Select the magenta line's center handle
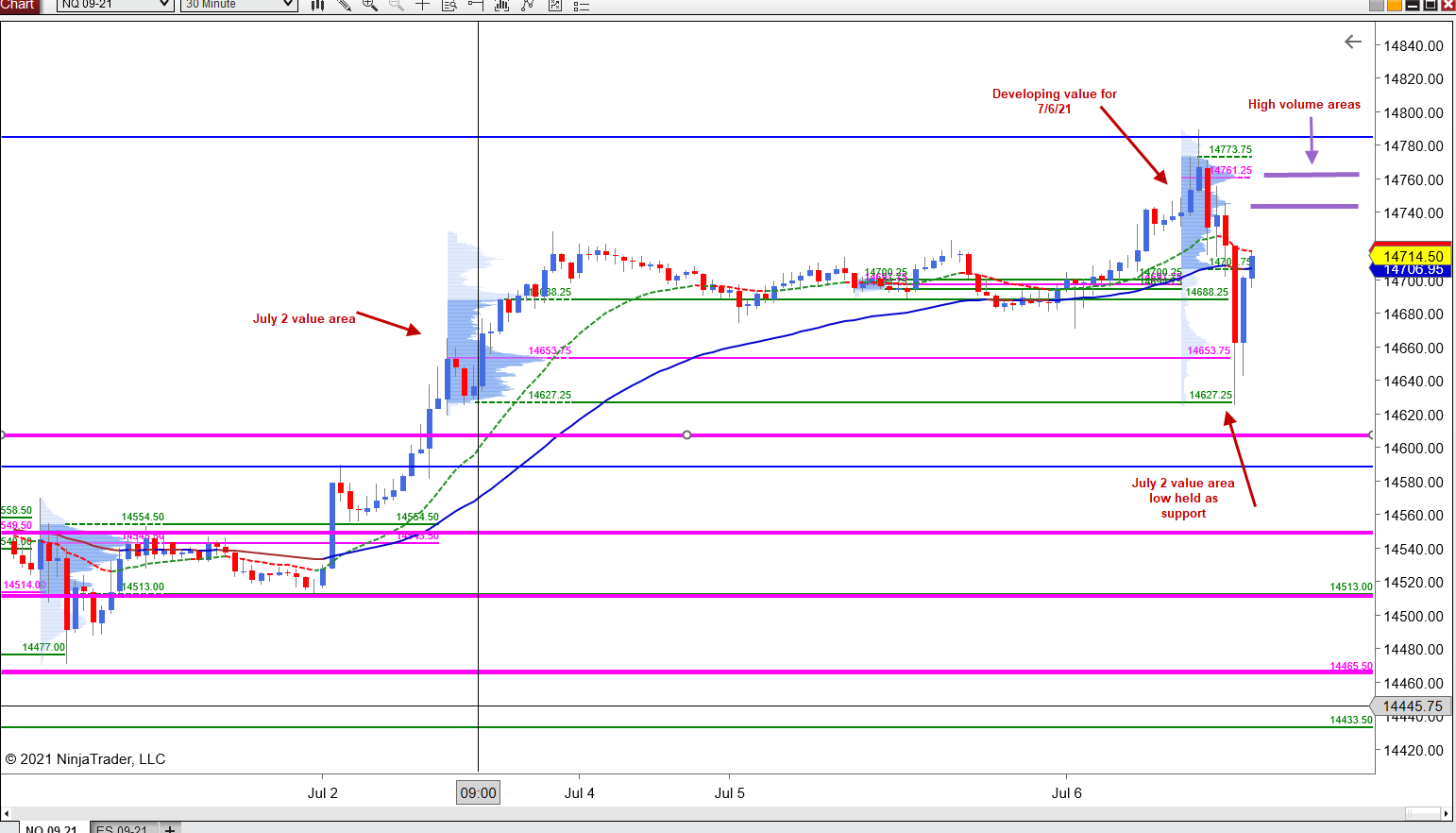 686,434
